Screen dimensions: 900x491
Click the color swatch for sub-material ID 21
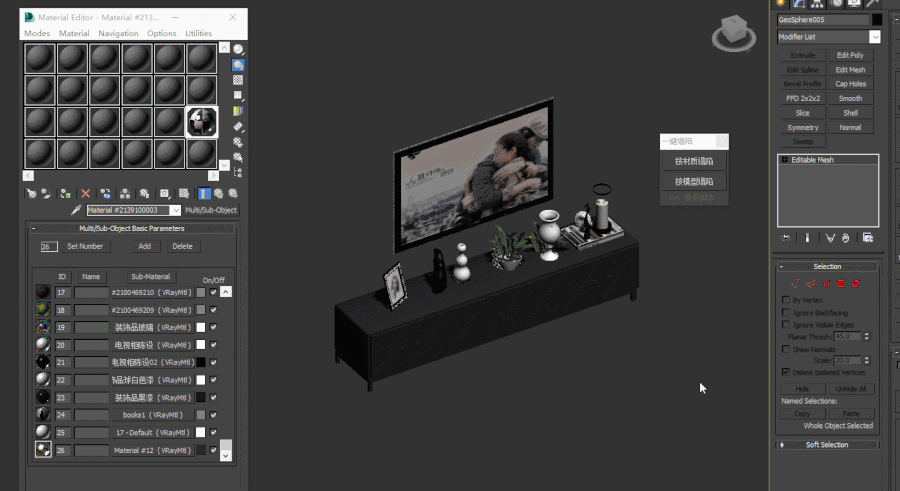(x=201, y=362)
